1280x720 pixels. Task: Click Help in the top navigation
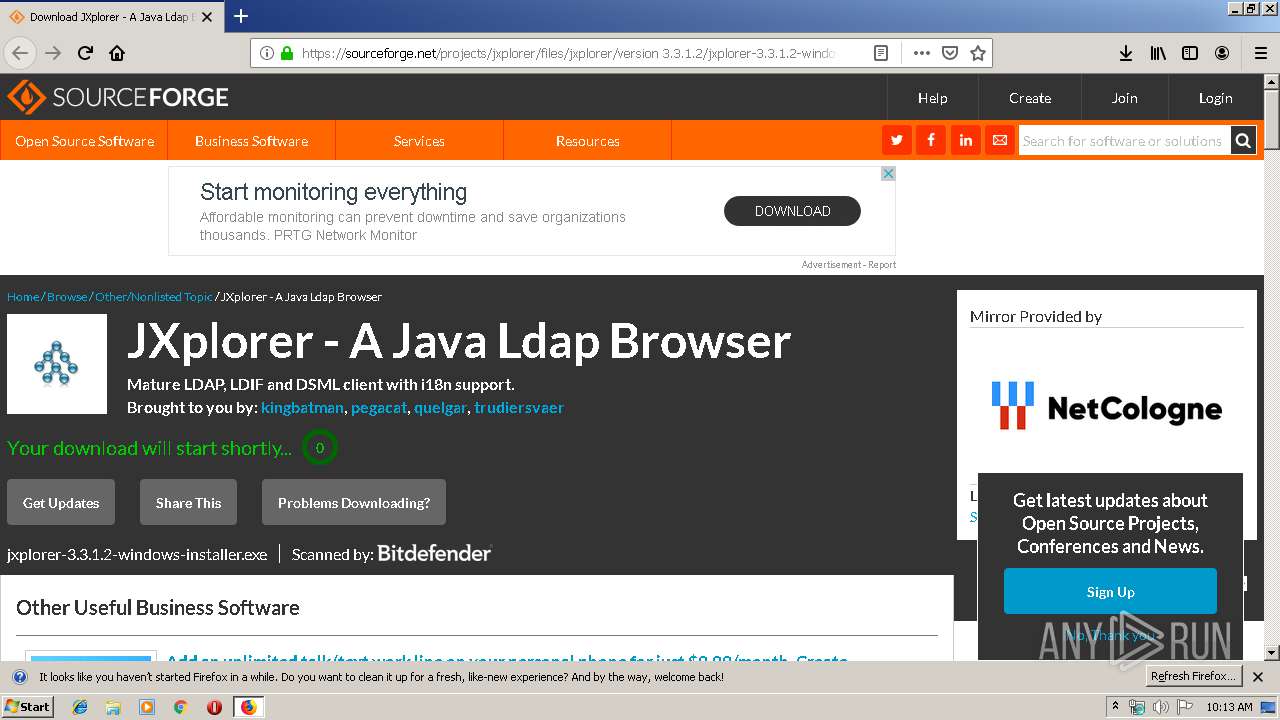click(932, 98)
